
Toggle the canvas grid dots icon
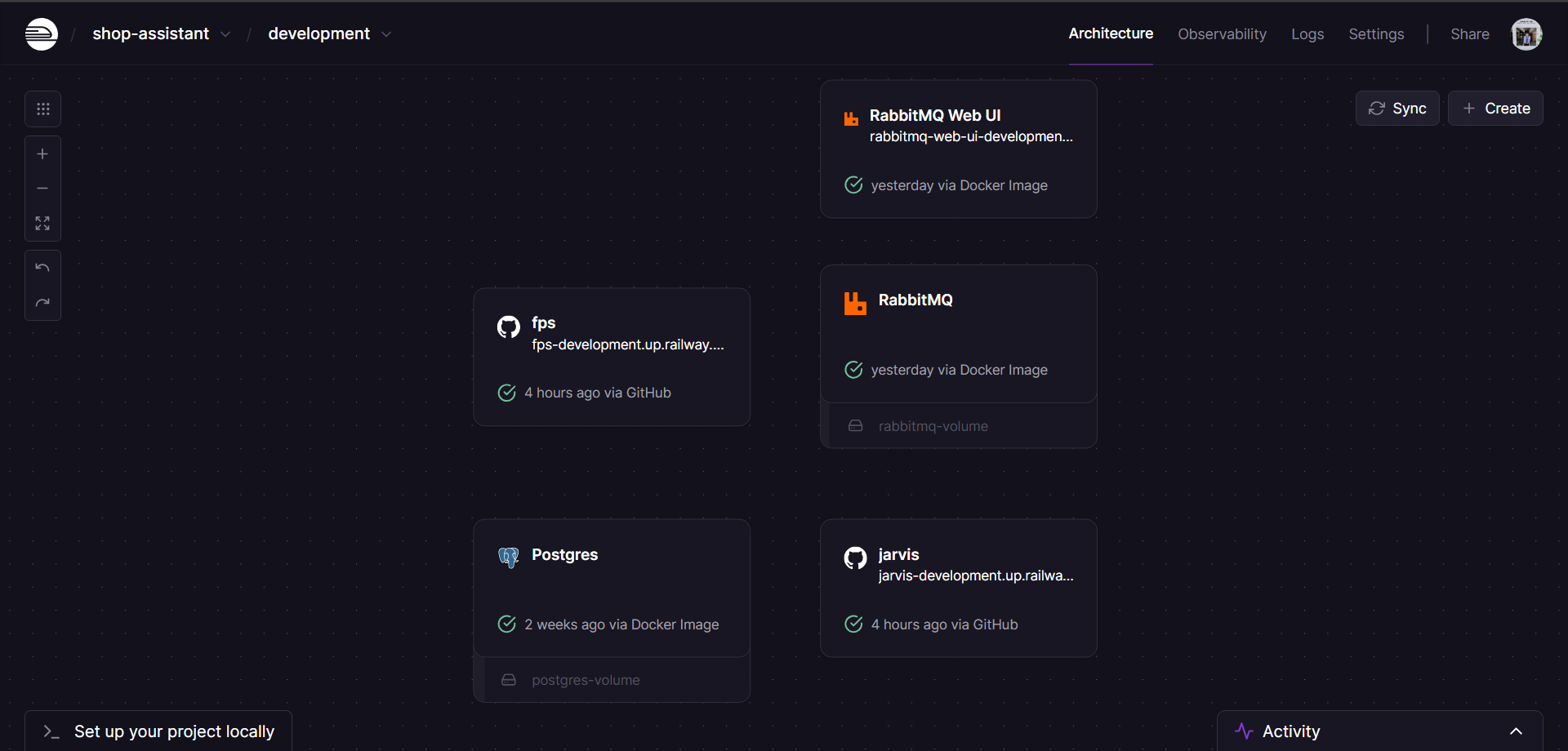pyautogui.click(x=43, y=109)
